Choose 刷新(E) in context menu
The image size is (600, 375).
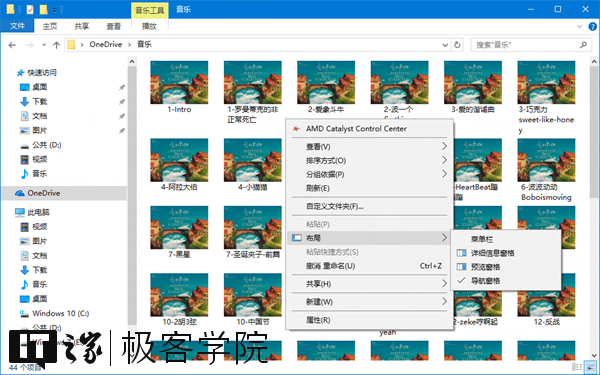click(x=369, y=188)
